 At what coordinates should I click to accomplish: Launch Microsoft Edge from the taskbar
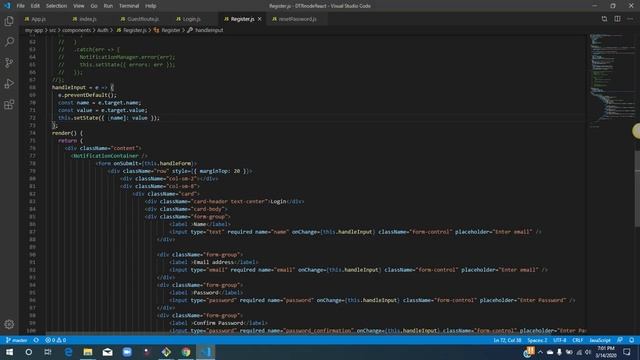tap(68, 352)
